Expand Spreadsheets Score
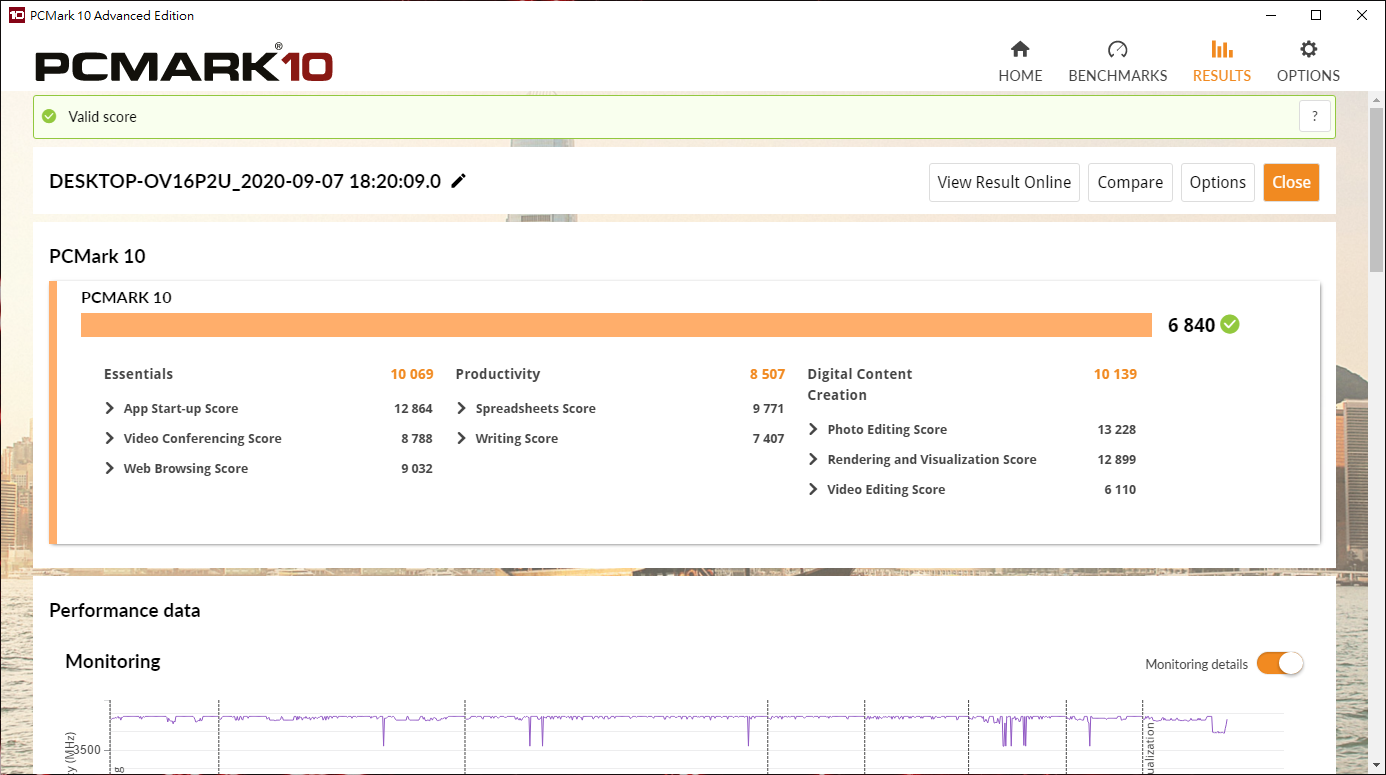The height and width of the screenshot is (775, 1386). tap(462, 408)
